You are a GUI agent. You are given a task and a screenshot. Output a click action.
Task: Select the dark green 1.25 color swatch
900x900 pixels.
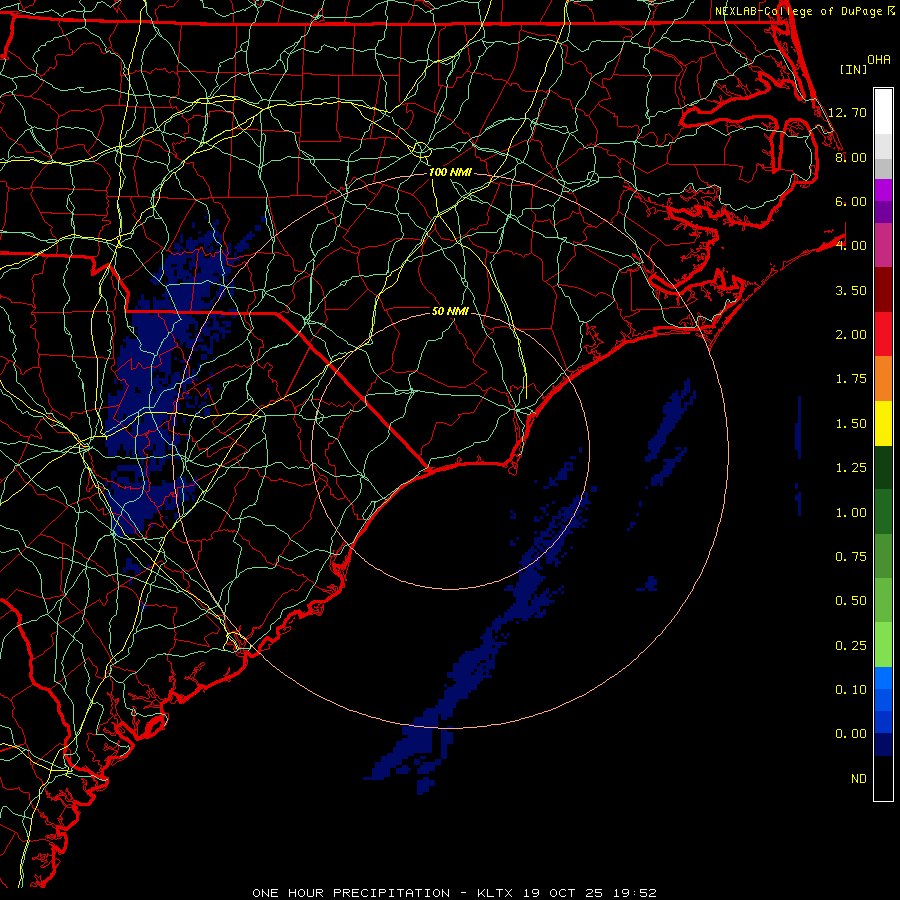tap(883, 467)
